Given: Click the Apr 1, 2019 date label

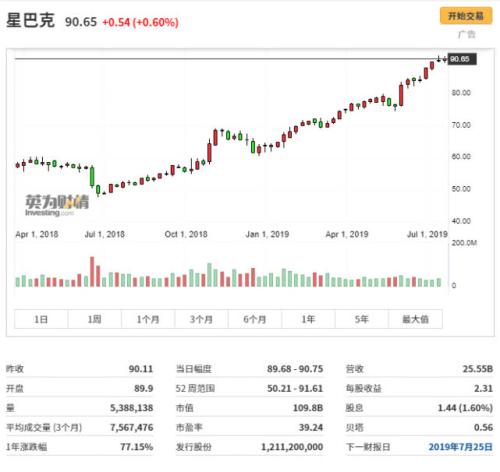Looking at the screenshot, I should (x=347, y=234).
